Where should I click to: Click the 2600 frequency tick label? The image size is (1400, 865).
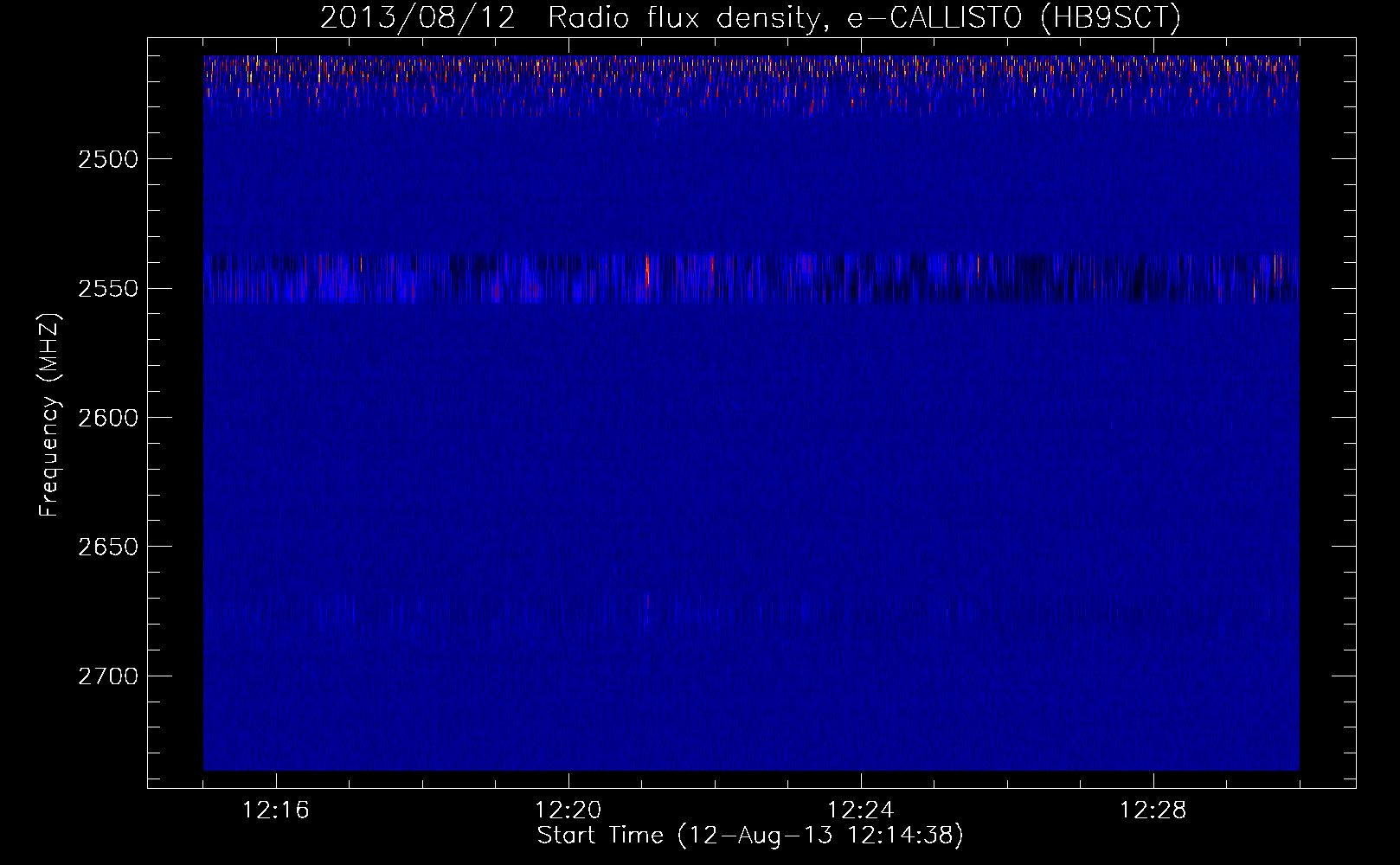[107, 418]
